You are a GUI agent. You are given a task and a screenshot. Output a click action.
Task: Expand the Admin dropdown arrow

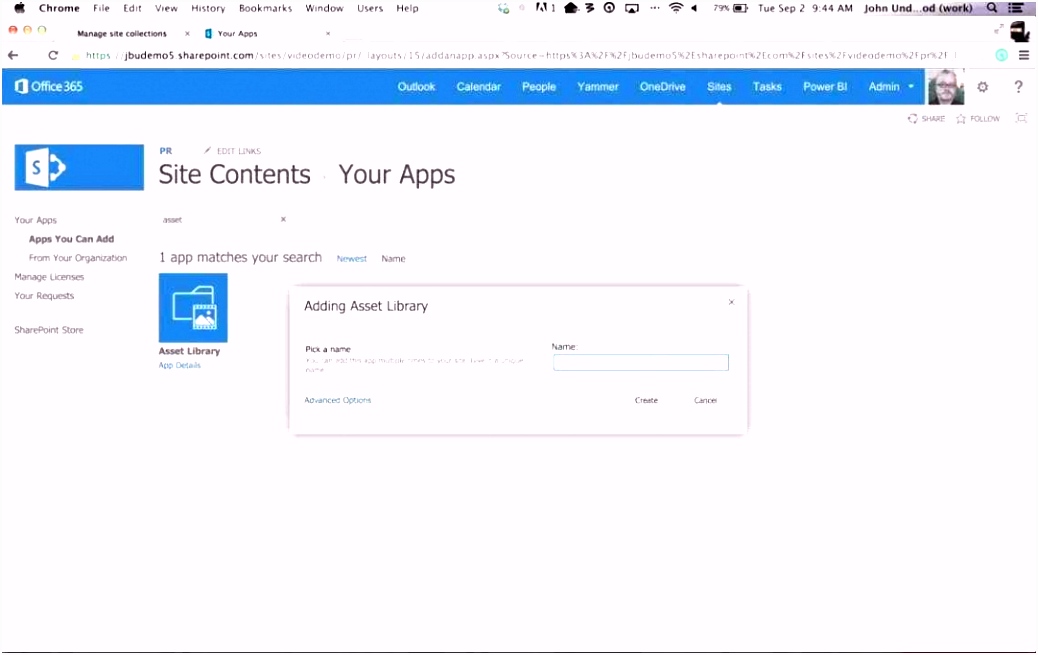click(x=911, y=87)
